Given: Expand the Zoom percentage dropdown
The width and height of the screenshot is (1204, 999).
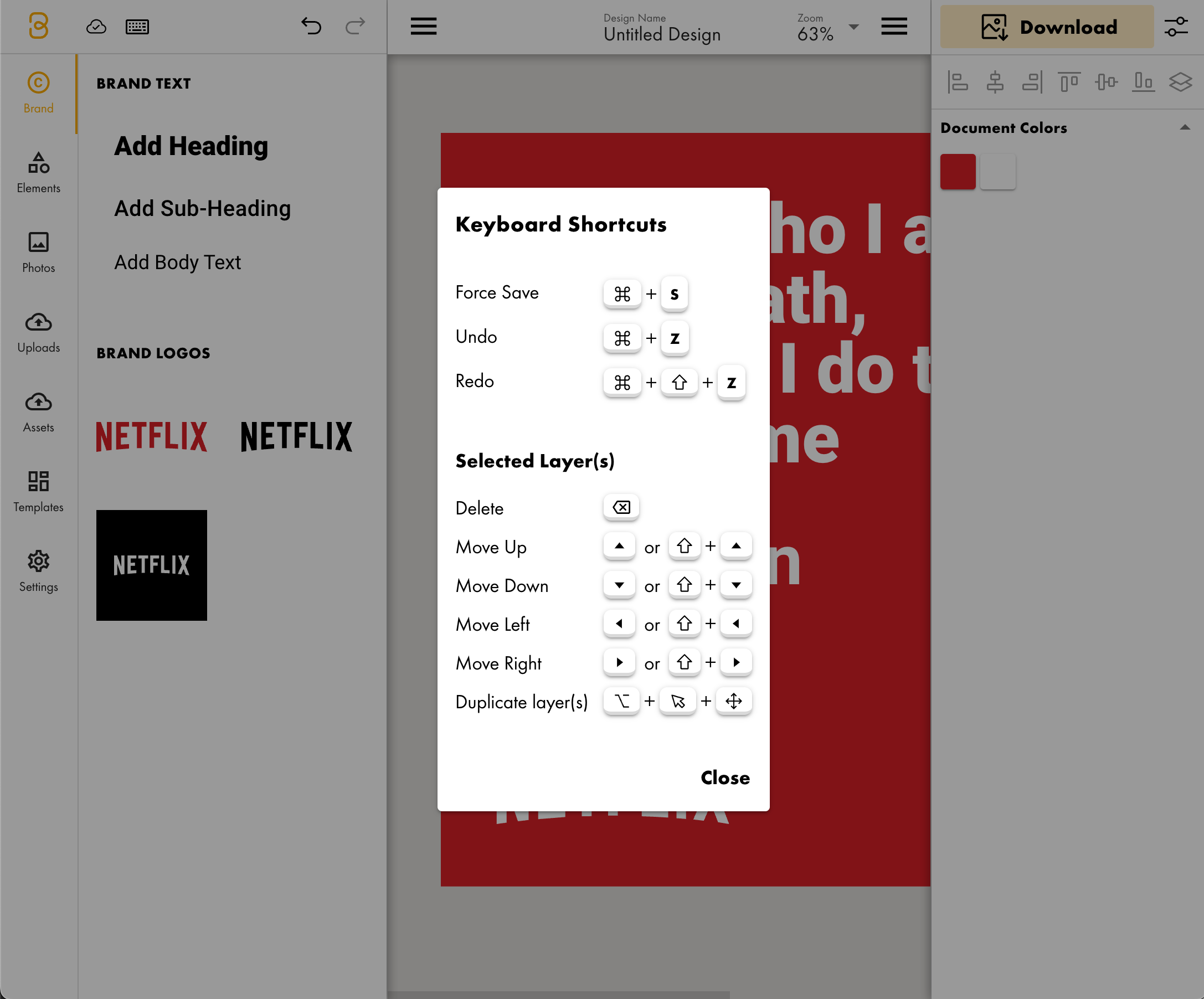Looking at the screenshot, I should (x=853, y=27).
